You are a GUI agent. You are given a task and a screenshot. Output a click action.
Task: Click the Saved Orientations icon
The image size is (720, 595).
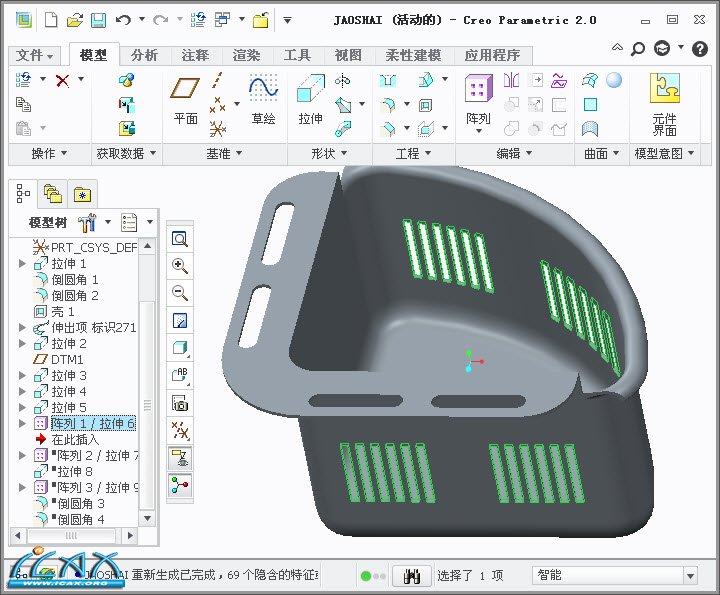180,375
